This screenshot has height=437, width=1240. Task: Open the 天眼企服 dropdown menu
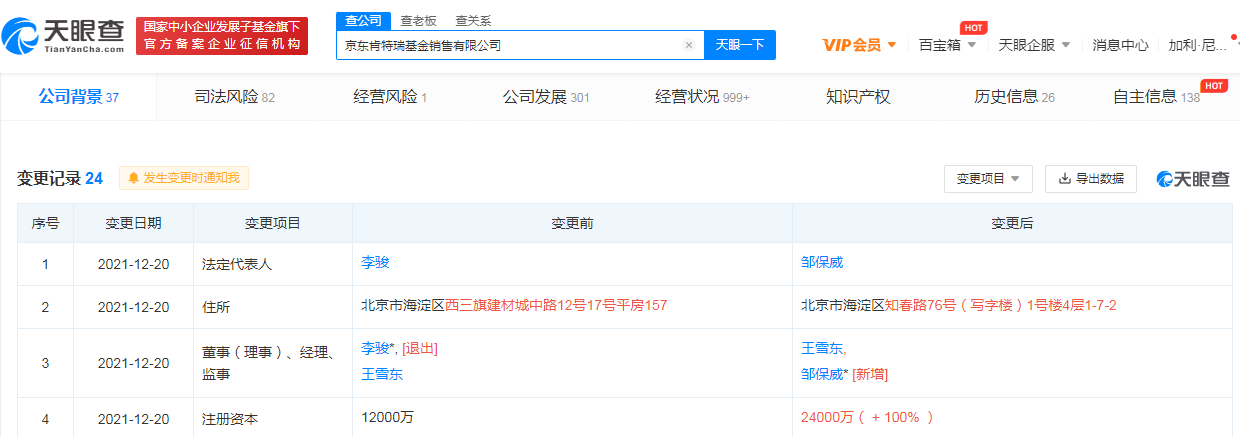point(1035,45)
